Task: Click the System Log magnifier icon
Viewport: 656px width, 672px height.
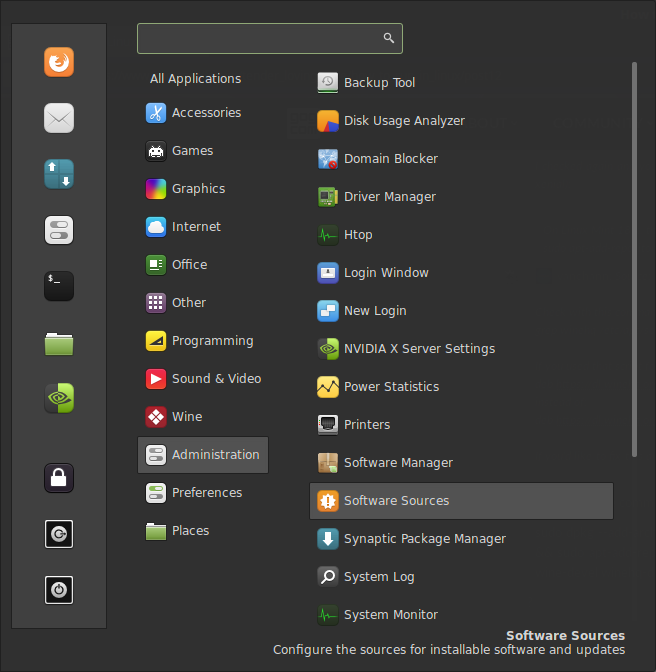Action: pyautogui.click(x=328, y=577)
